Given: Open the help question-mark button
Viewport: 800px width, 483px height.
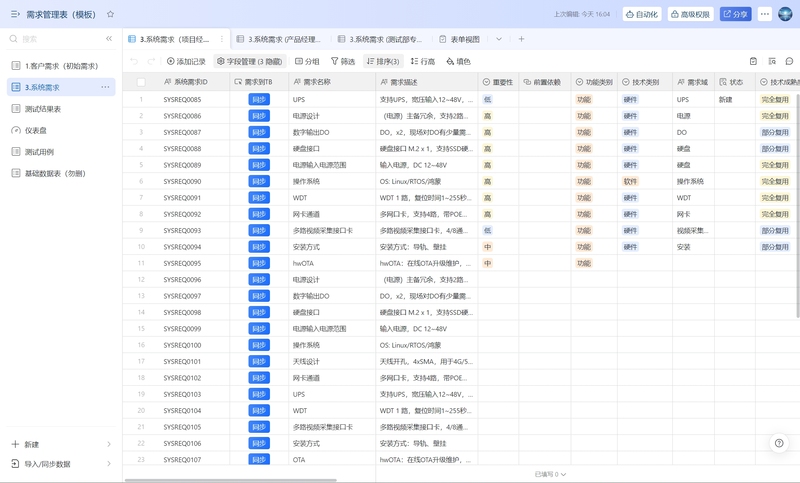Looking at the screenshot, I should (x=779, y=443).
